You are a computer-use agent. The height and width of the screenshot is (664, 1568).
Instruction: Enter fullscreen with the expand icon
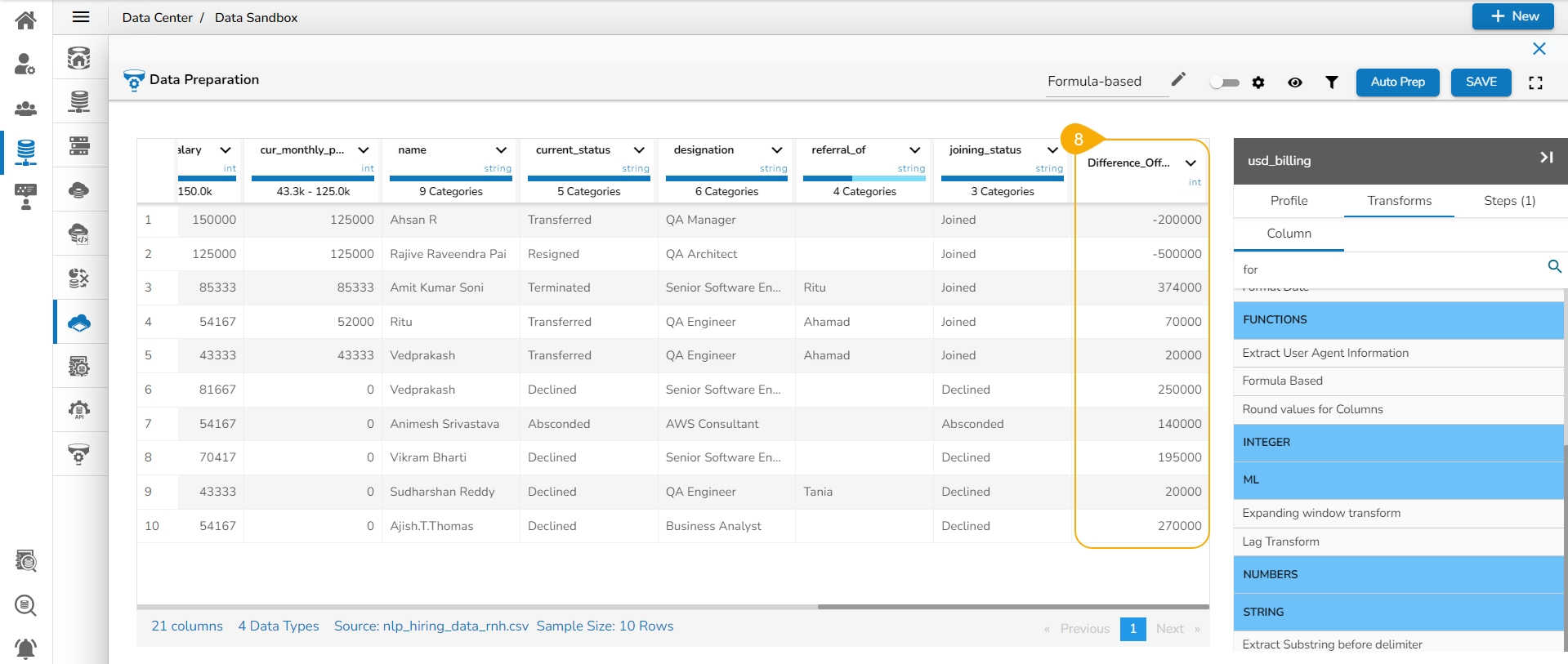(1535, 82)
